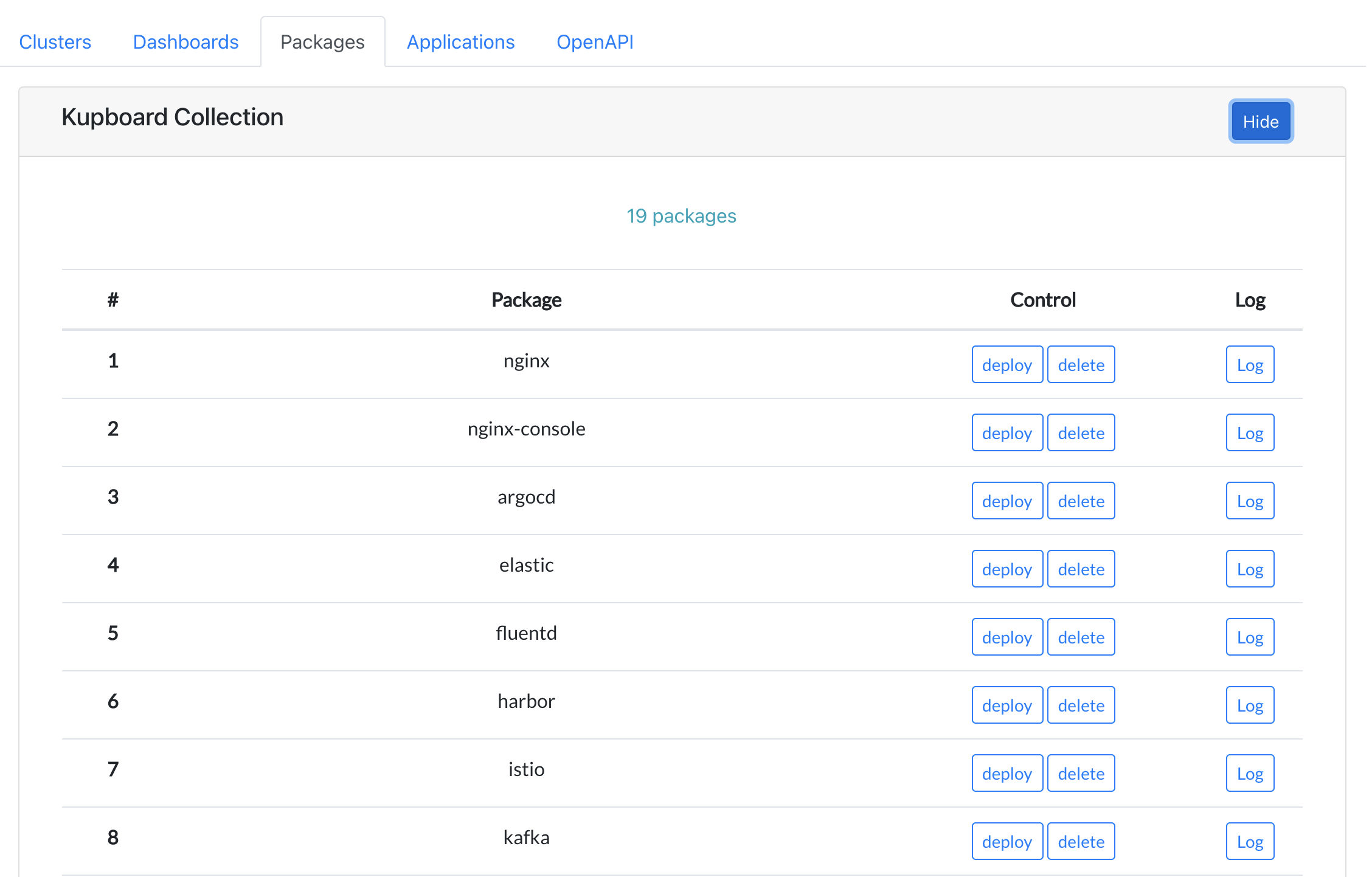
Task: Delete the elastic package
Action: (x=1081, y=569)
